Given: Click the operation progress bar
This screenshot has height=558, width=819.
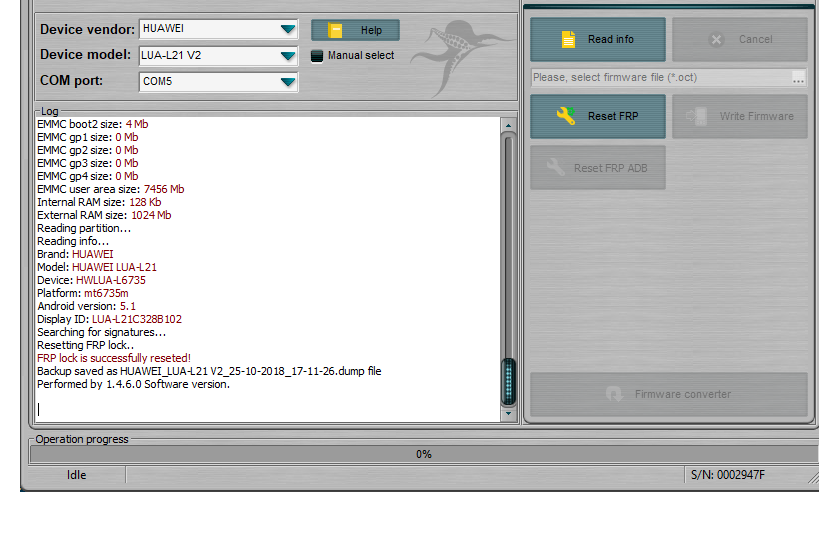Looking at the screenshot, I should pos(424,454).
